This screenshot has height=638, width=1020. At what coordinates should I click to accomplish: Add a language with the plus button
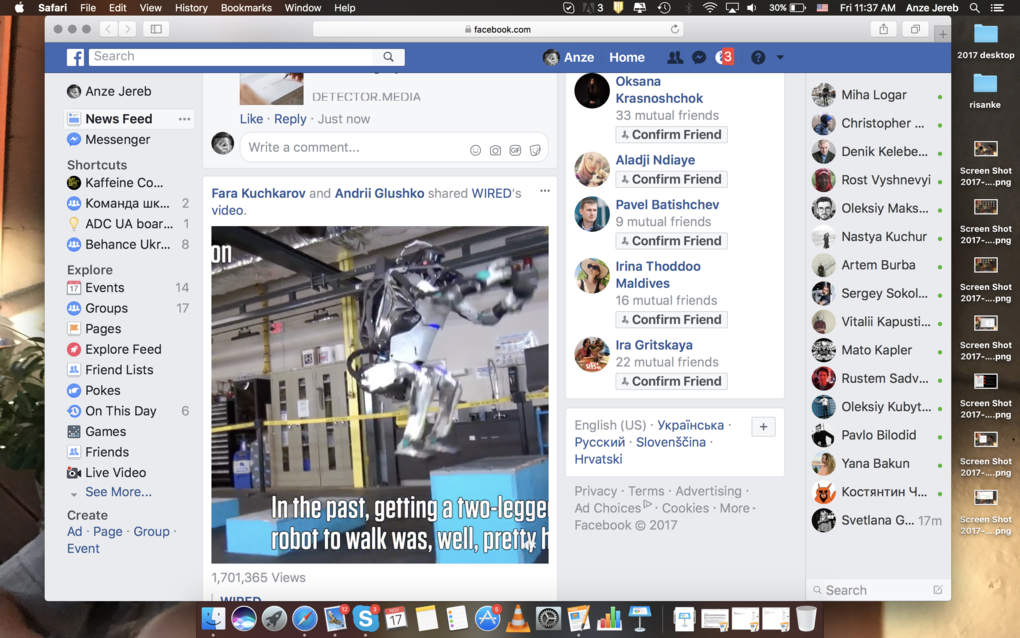coord(763,427)
